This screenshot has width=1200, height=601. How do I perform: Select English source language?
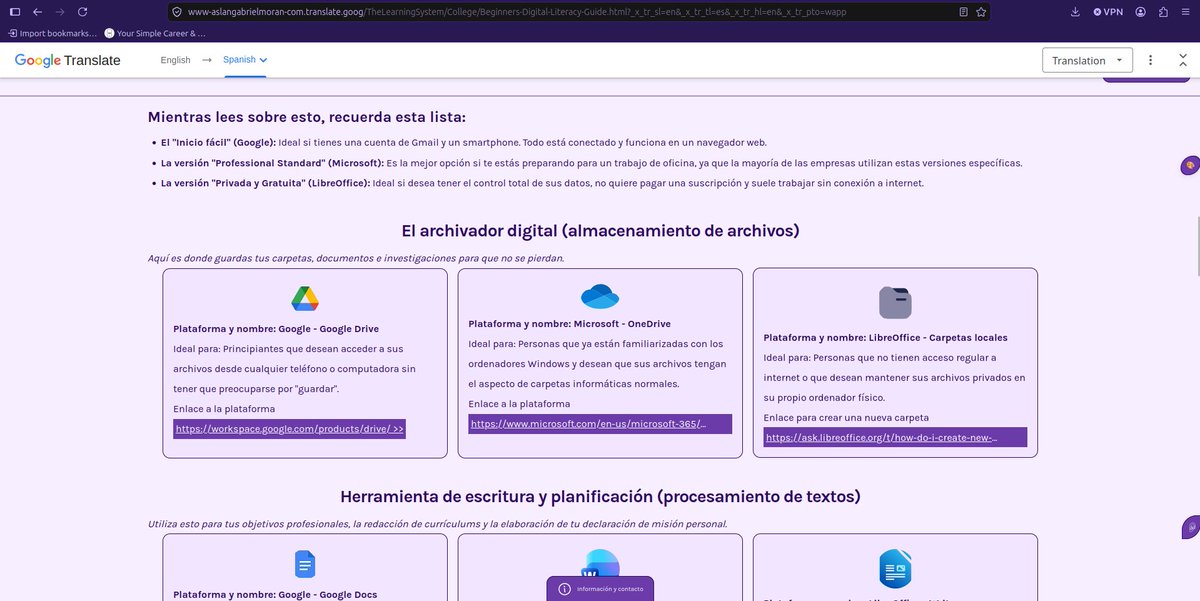pos(175,60)
